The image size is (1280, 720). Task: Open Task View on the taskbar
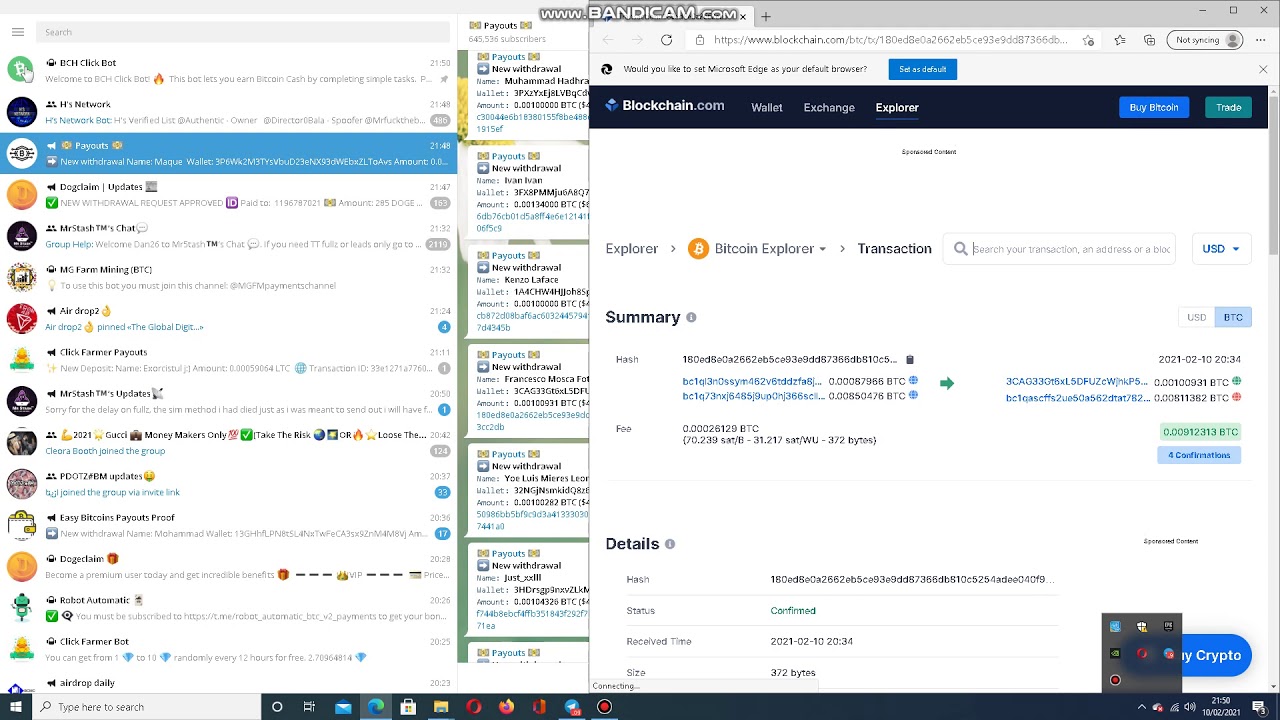[309, 707]
